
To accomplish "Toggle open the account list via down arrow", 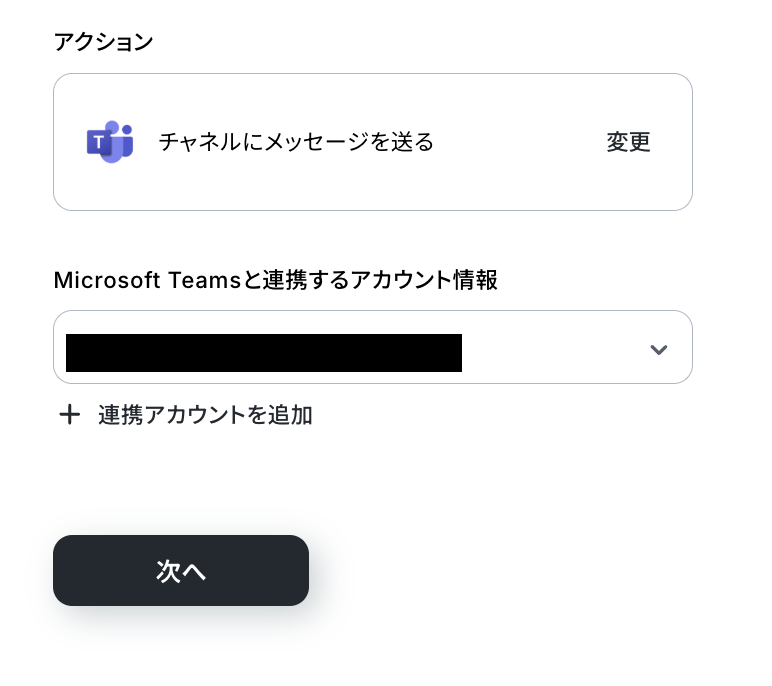I will [x=658, y=349].
